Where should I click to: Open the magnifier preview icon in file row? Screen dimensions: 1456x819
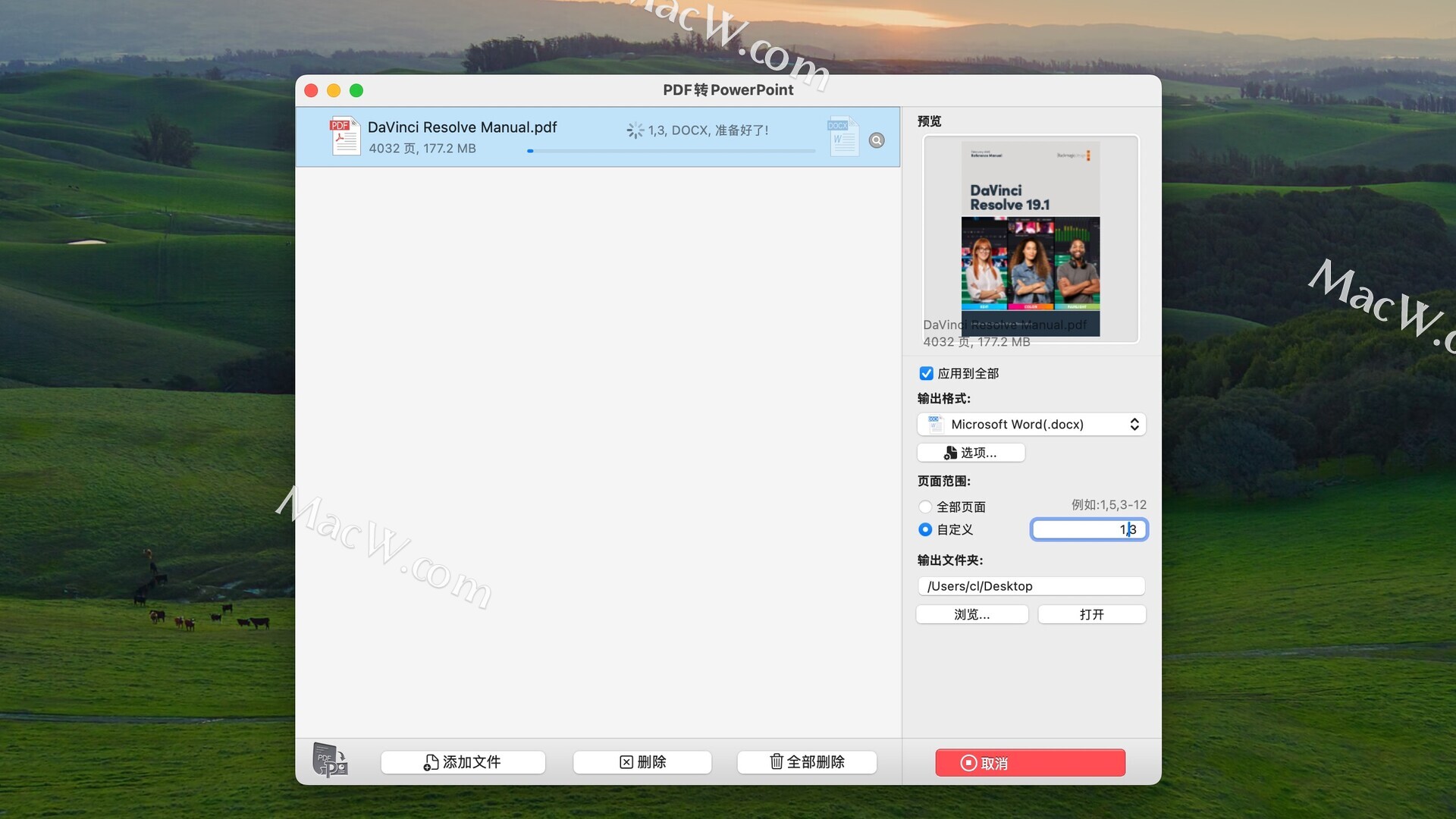point(877,140)
